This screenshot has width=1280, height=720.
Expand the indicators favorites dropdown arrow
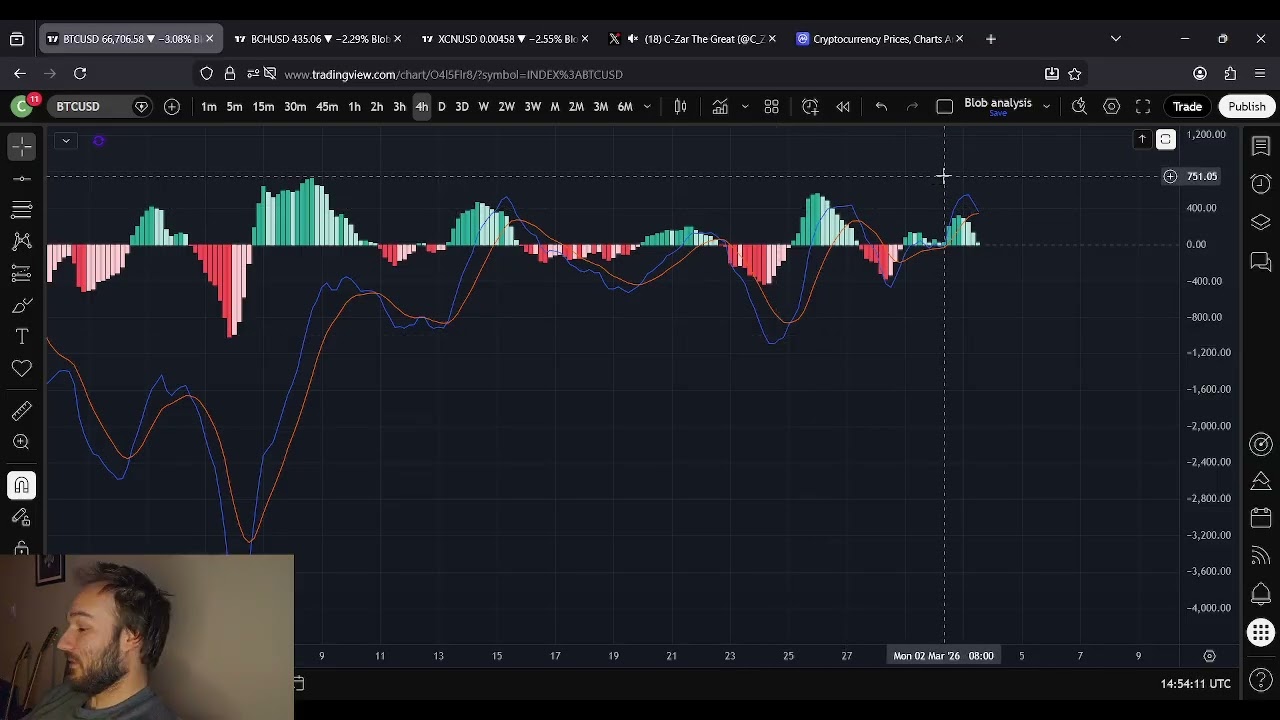tap(744, 106)
